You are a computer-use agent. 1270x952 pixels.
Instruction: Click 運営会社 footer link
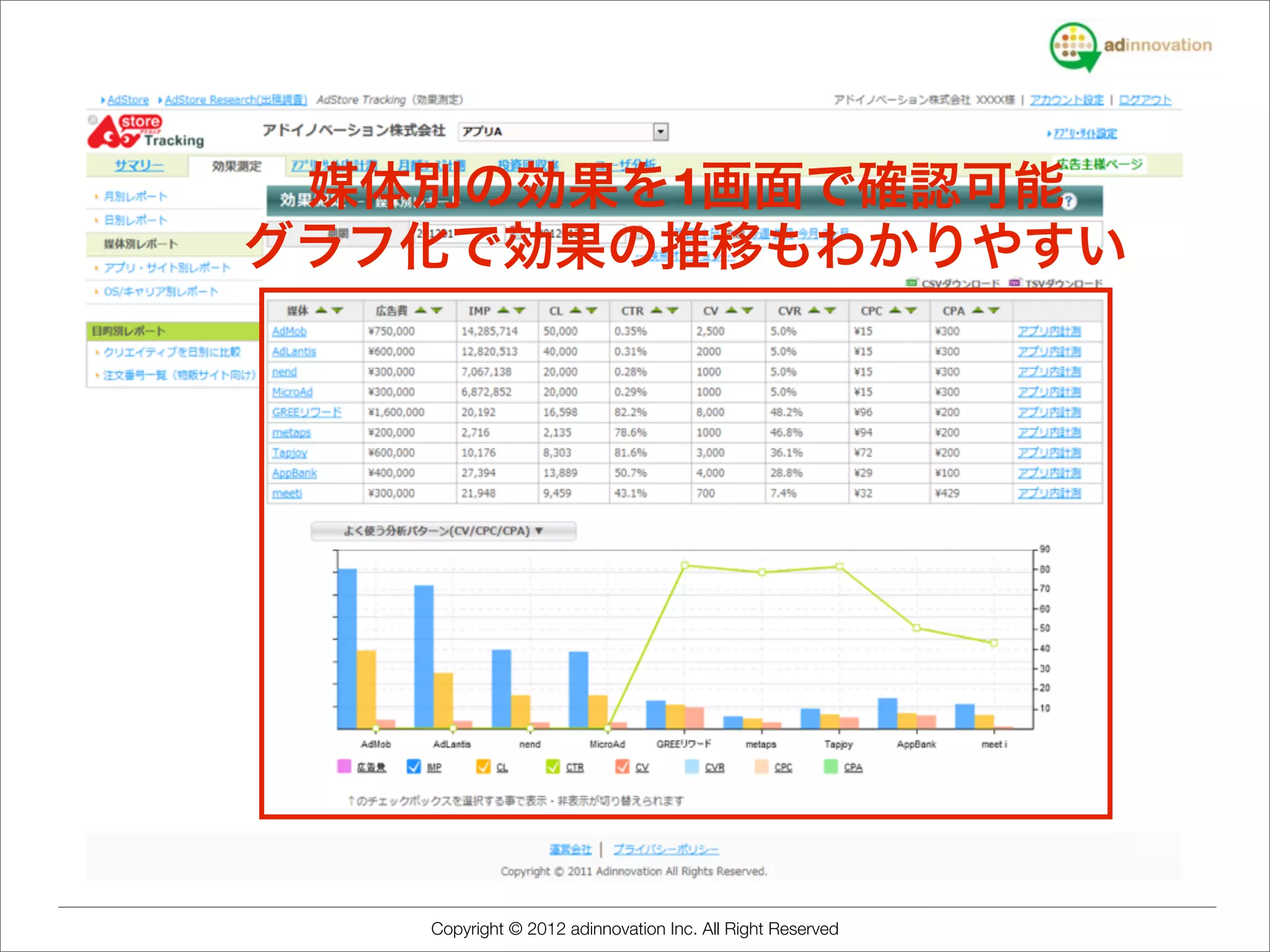pyautogui.click(x=571, y=849)
